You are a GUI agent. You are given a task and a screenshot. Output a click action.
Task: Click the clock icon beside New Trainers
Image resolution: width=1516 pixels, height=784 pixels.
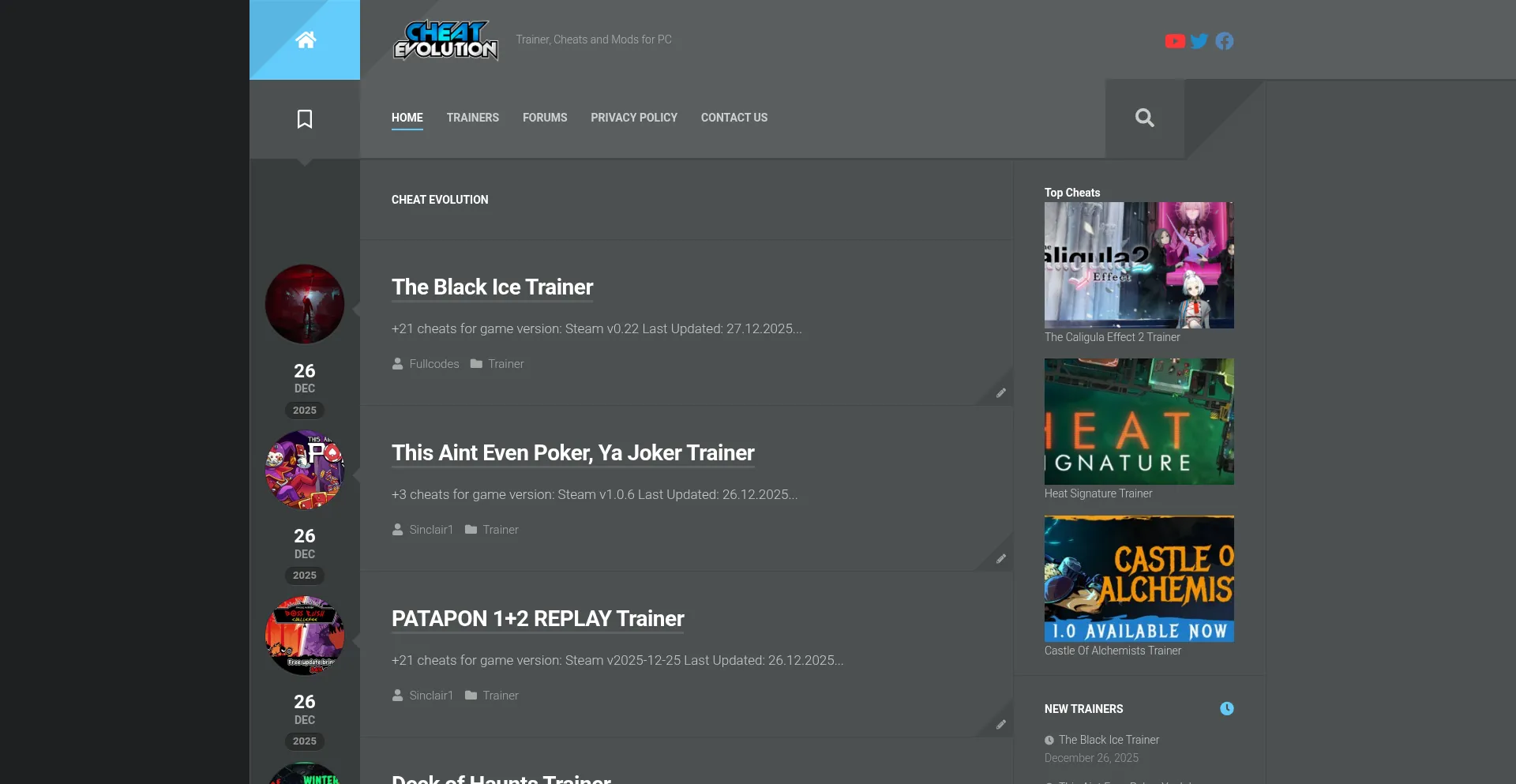(1226, 709)
